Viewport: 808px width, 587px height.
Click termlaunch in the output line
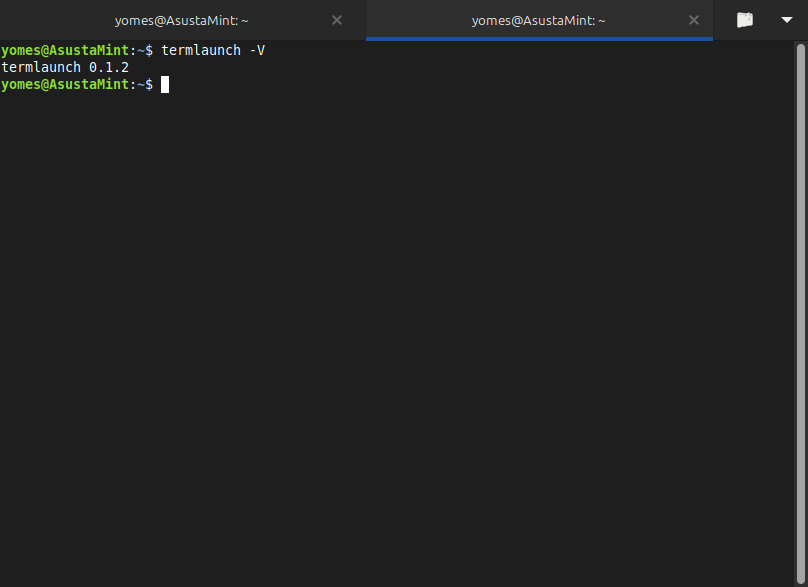pyautogui.click(x=41, y=68)
